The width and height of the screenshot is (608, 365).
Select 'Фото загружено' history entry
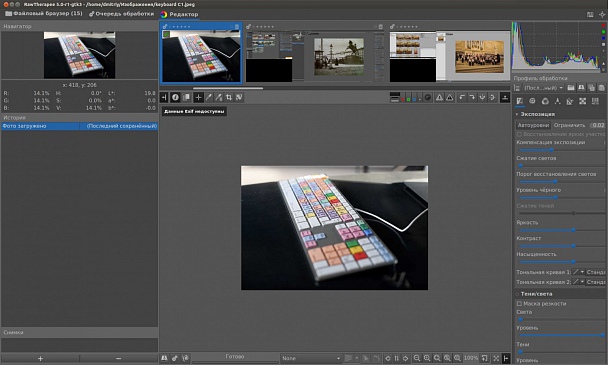pos(79,126)
